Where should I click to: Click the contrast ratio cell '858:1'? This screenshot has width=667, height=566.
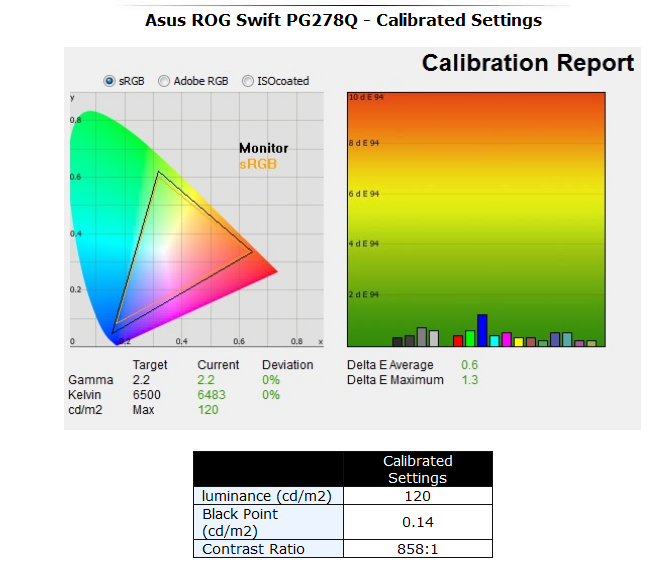click(x=418, y=549)
